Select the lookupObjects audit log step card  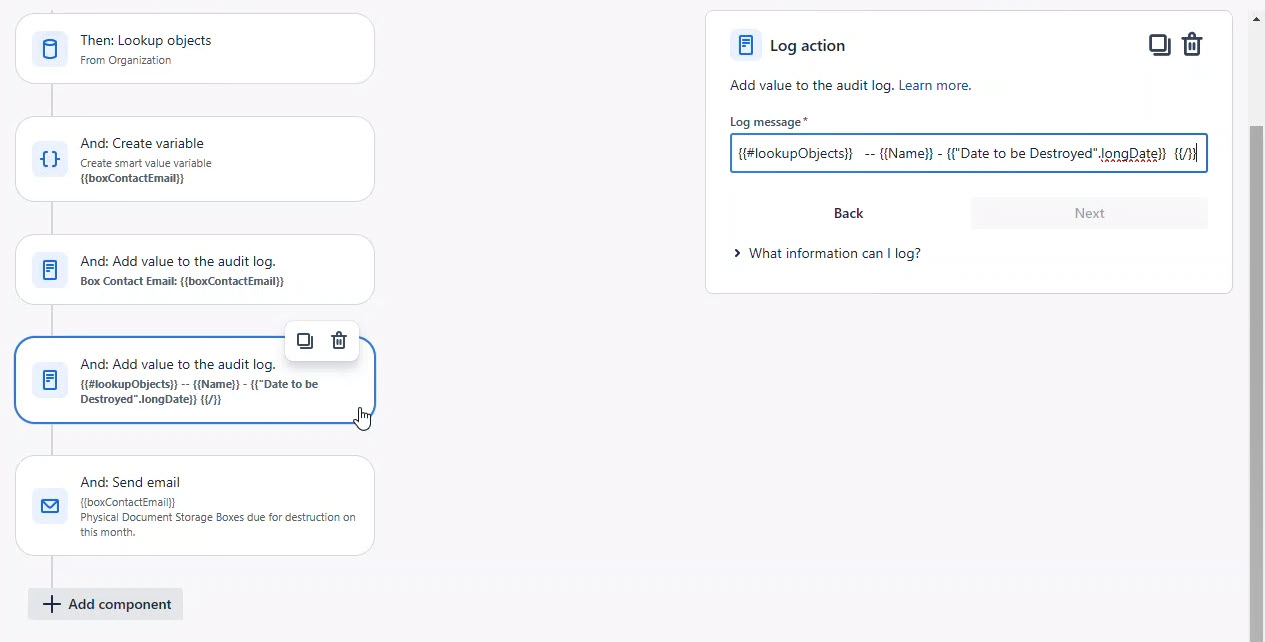pos(195,380)
